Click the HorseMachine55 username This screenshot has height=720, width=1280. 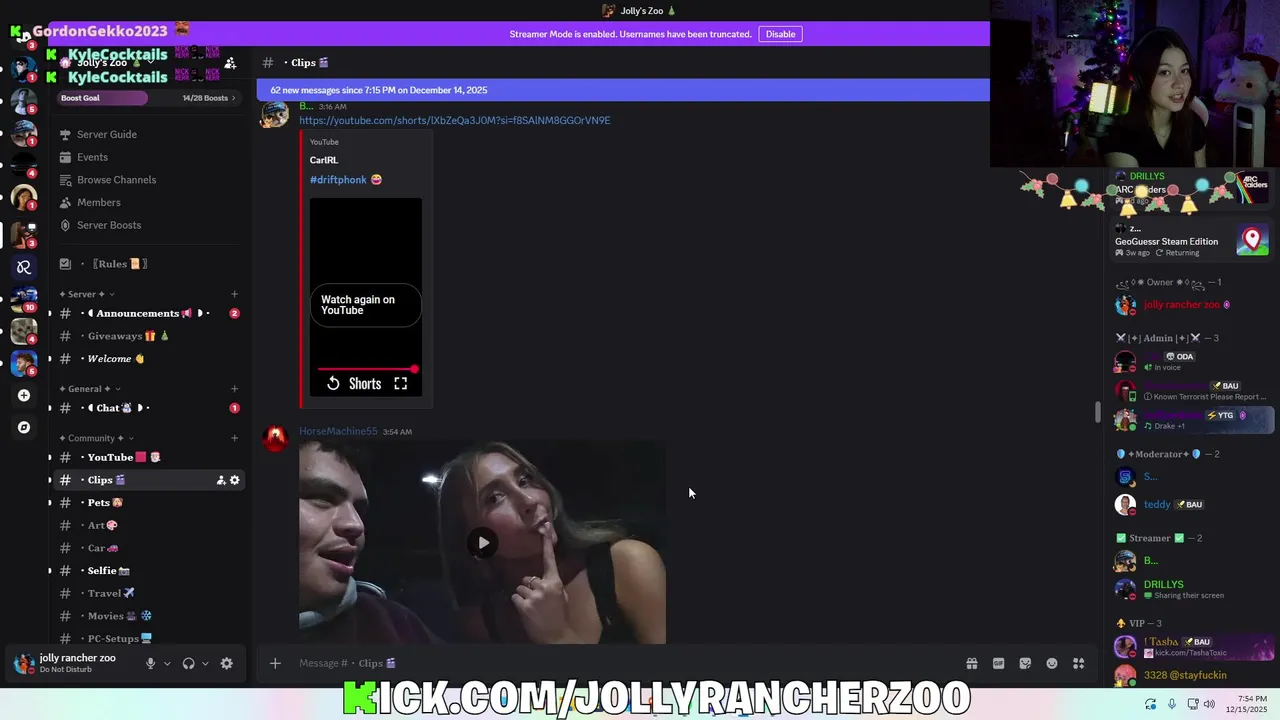coord(338,432)
